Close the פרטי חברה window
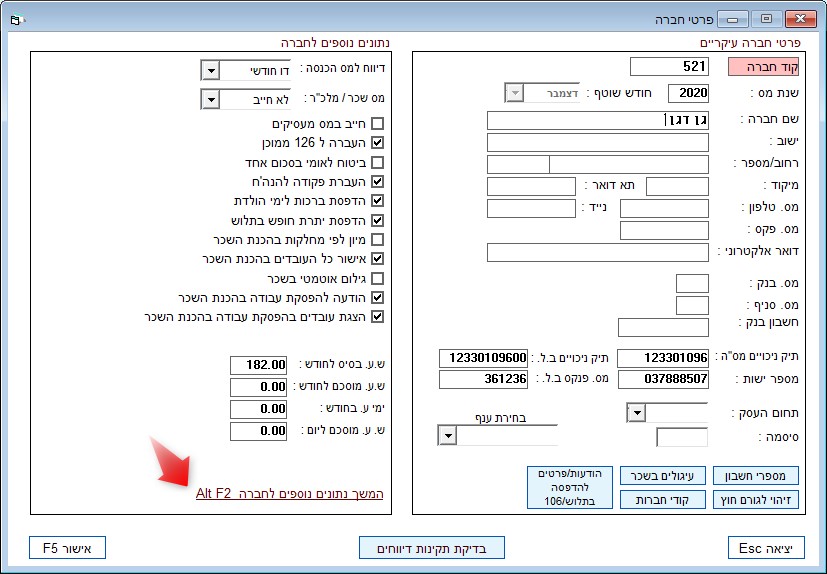Screen dimensions: 827x574 click(800, 20)
